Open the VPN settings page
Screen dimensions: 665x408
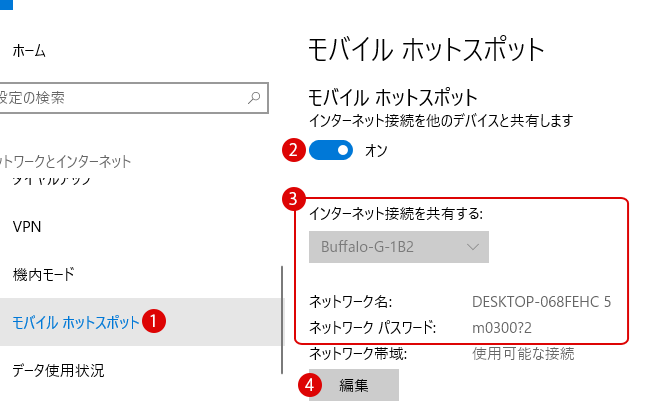27,226
